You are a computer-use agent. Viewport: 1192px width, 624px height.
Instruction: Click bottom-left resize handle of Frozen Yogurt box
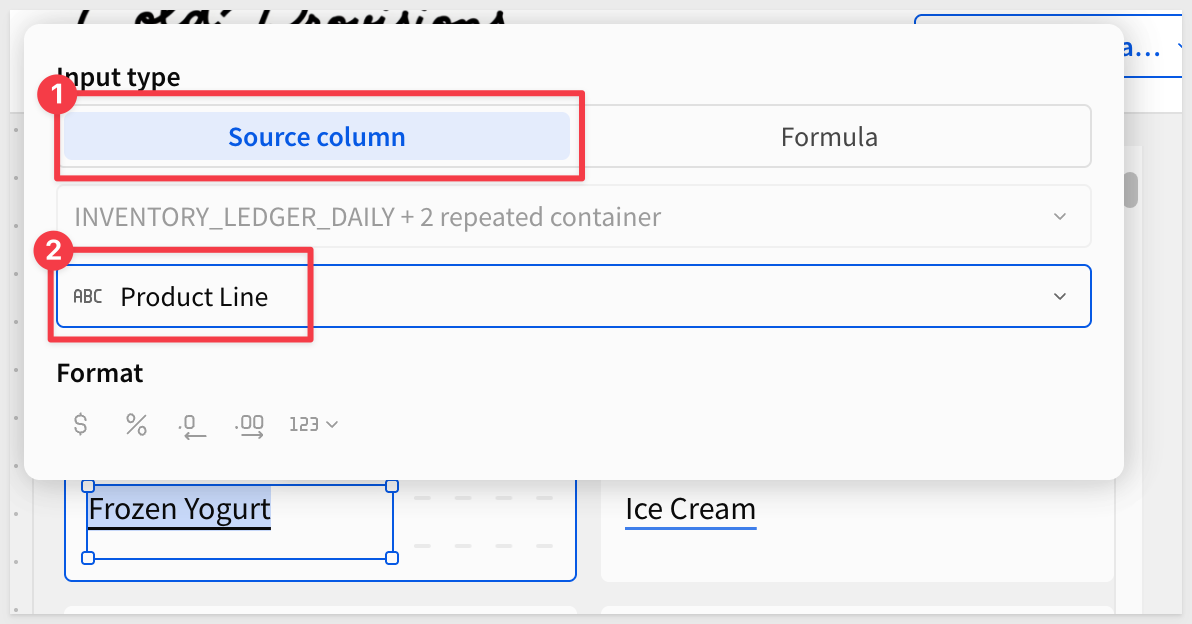tap(88, 557)
